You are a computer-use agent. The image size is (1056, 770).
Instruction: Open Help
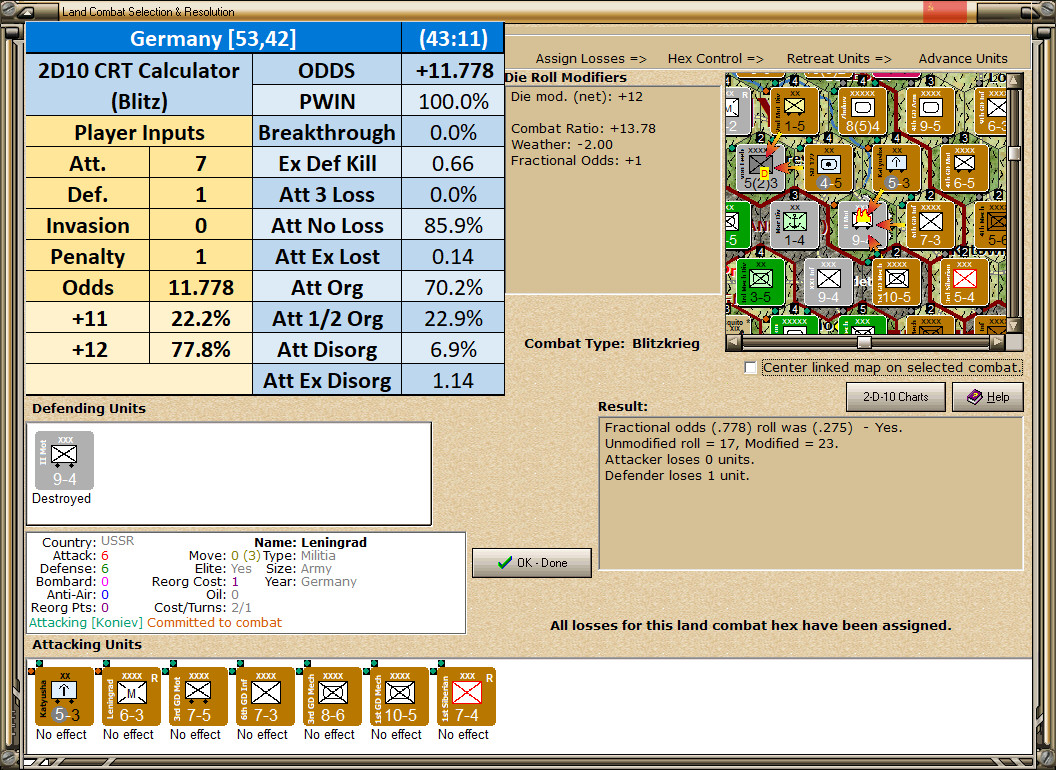988,397
